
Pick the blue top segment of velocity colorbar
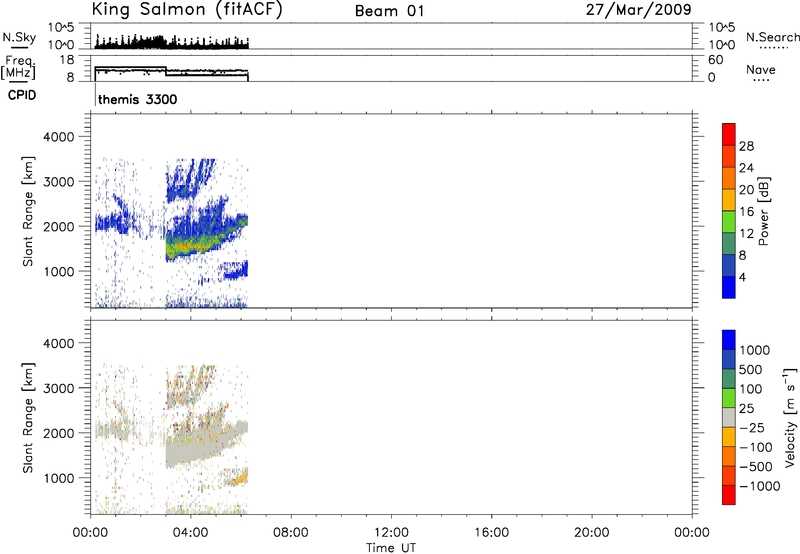729,340
